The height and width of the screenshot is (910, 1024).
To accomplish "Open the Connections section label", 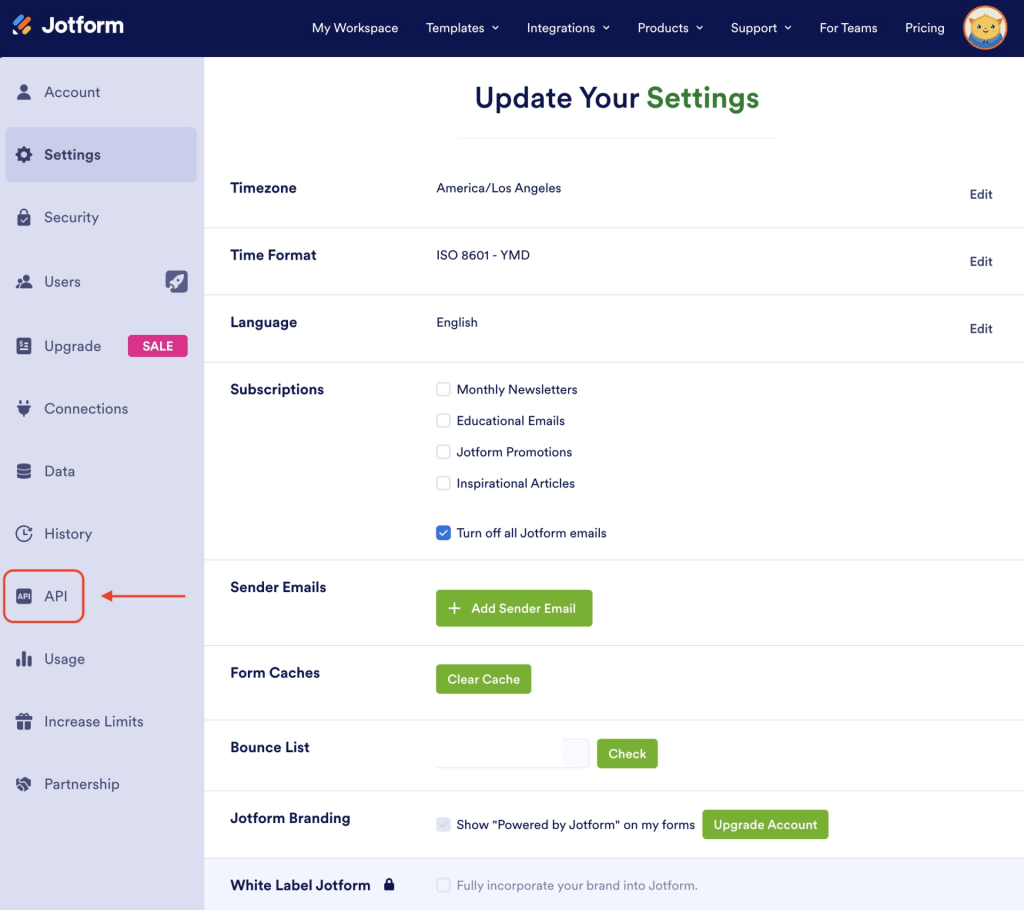I will (86, 408).
